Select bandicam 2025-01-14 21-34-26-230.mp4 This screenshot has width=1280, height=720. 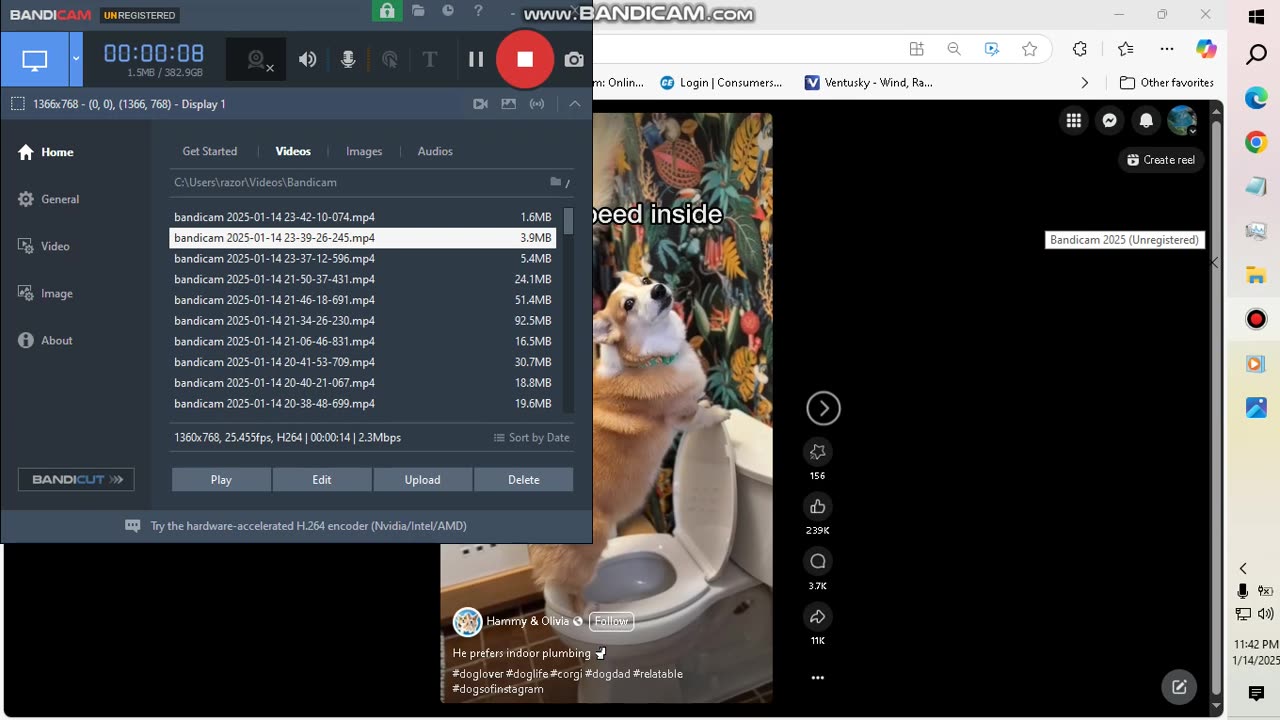click(x=363, y=321)
